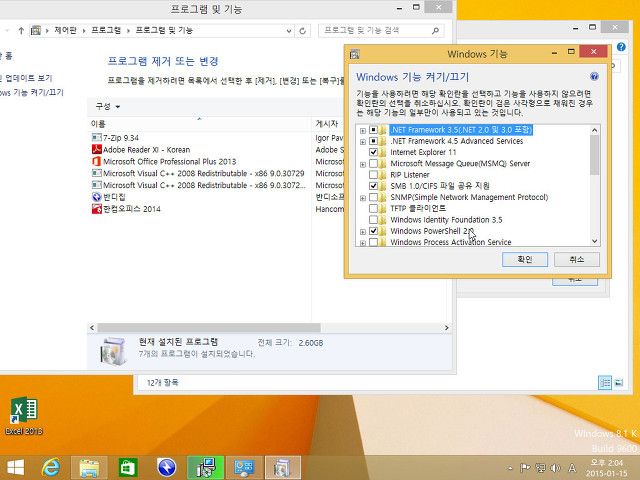The width and height of the screenshot is (640, 480).
Task: Click scroll left arrow of program list
Action: coord(92,328)
